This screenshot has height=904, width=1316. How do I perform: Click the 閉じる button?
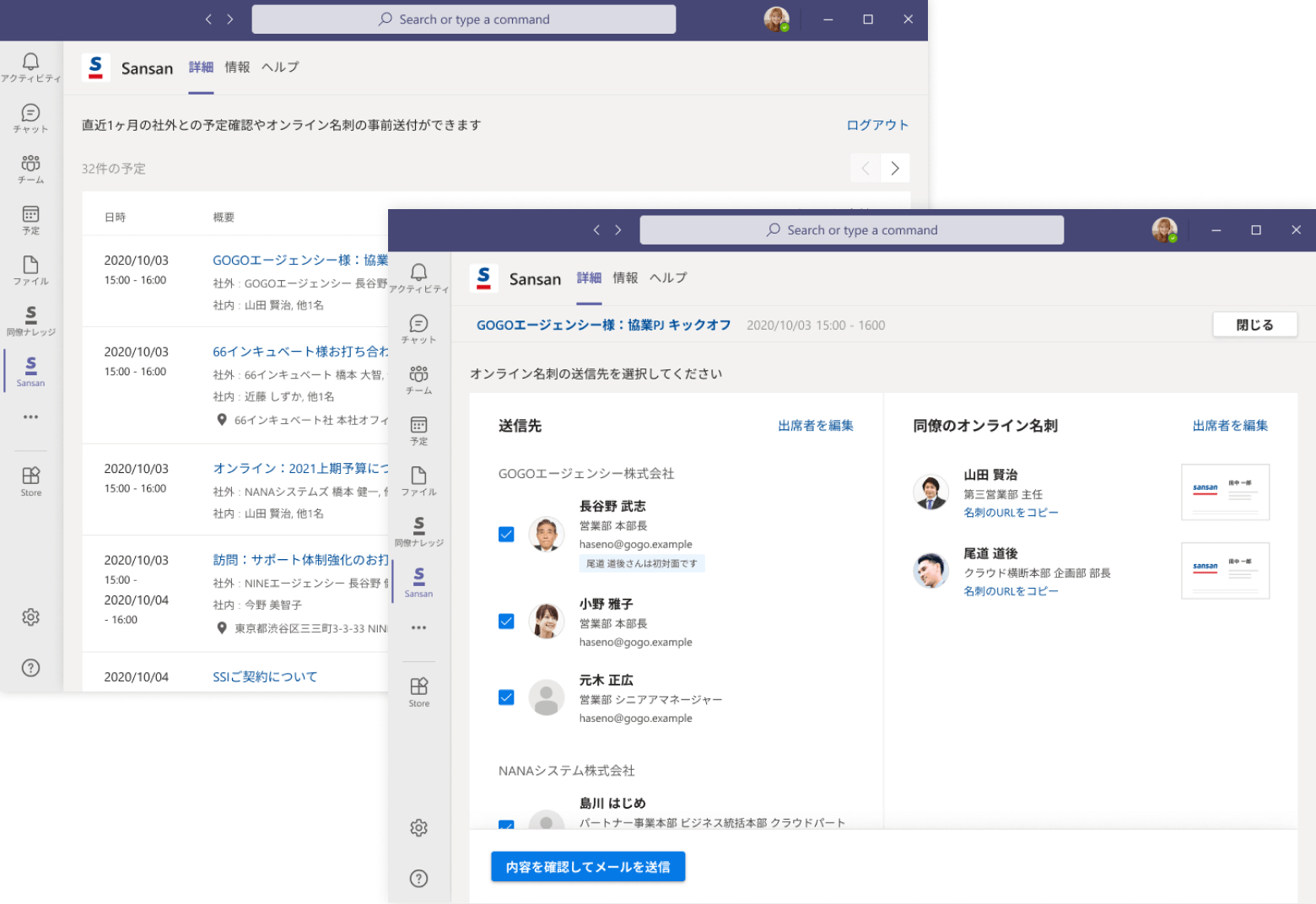click(x=1254, y=325)
